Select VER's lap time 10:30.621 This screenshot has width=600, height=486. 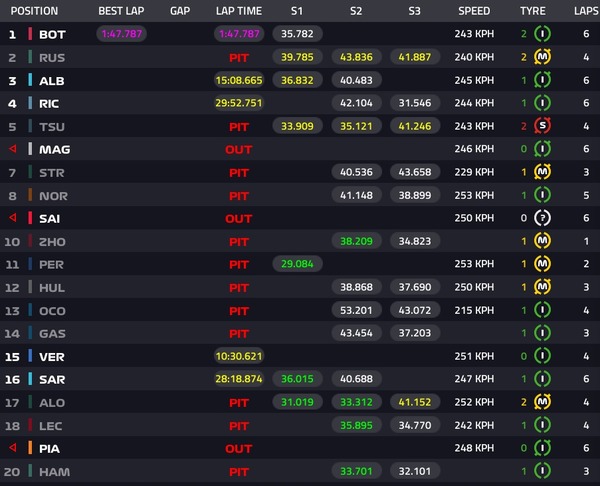[x=239, y=356]
